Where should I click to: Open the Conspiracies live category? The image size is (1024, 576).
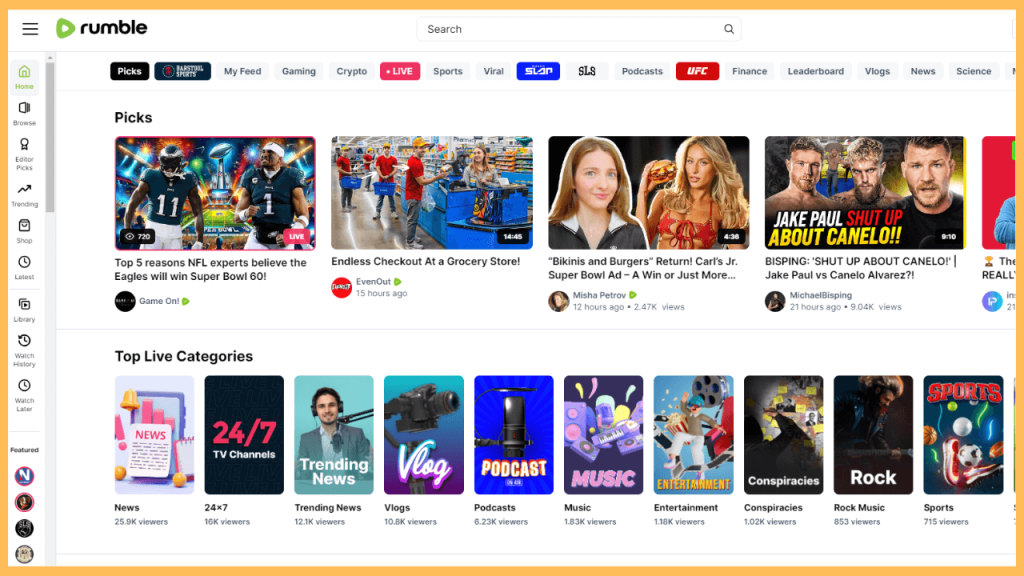783,434
